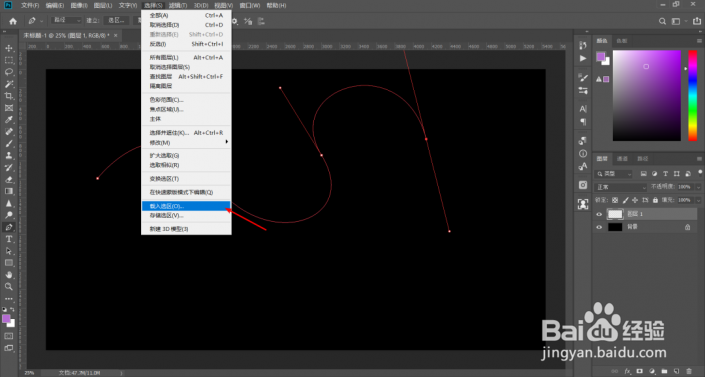The width and height of the screenshot is (705, 377).
Task: Select the Dodge tool
Action: pos(9,215)
